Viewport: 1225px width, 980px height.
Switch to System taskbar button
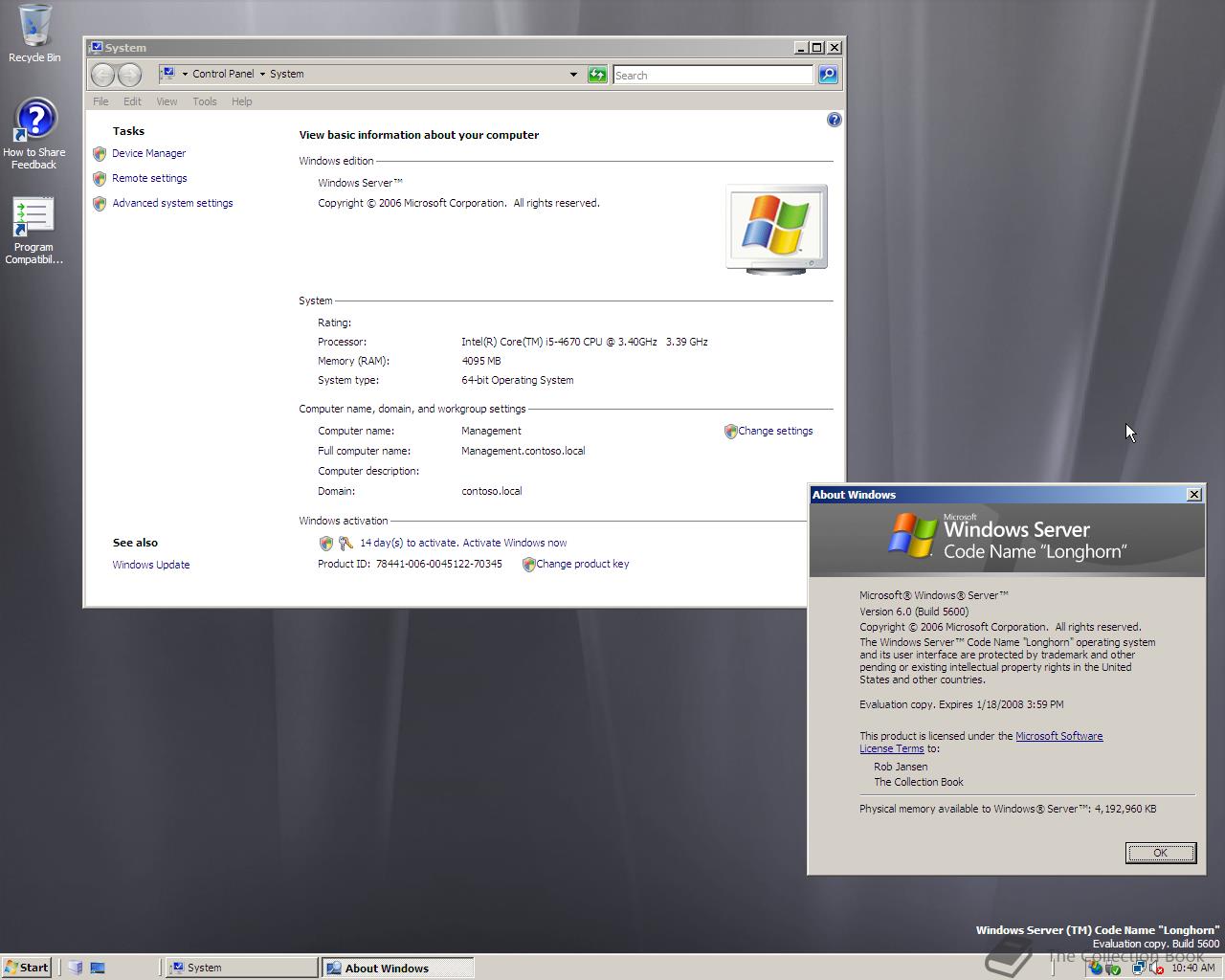click(242, 968)
